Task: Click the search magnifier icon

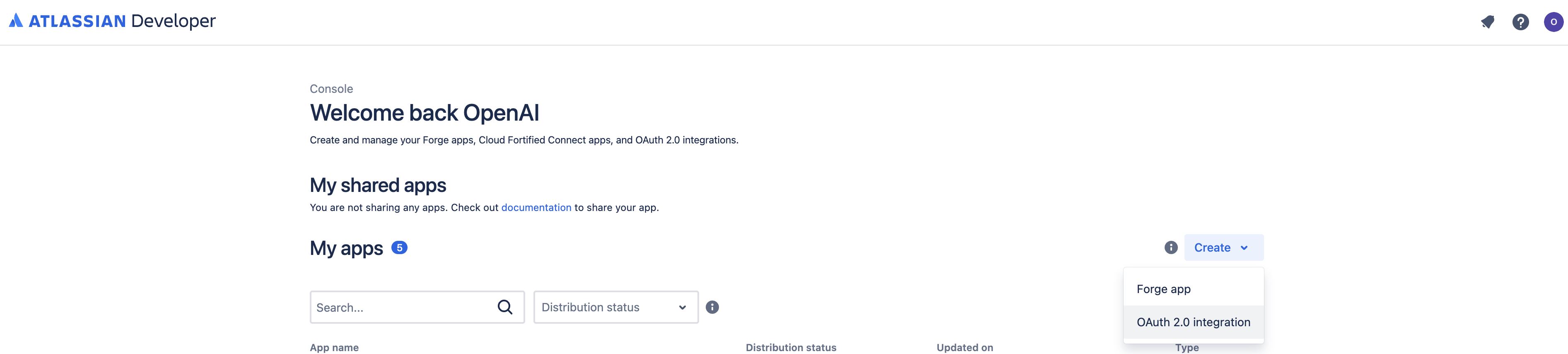Action: (505, 307)
